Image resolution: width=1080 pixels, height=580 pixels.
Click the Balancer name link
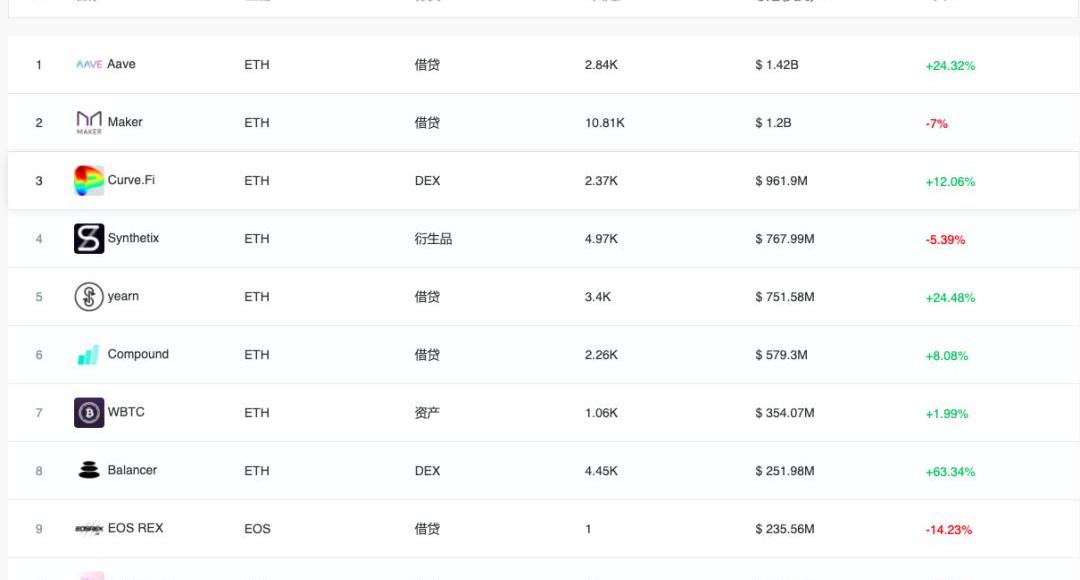tap(132, 470)
